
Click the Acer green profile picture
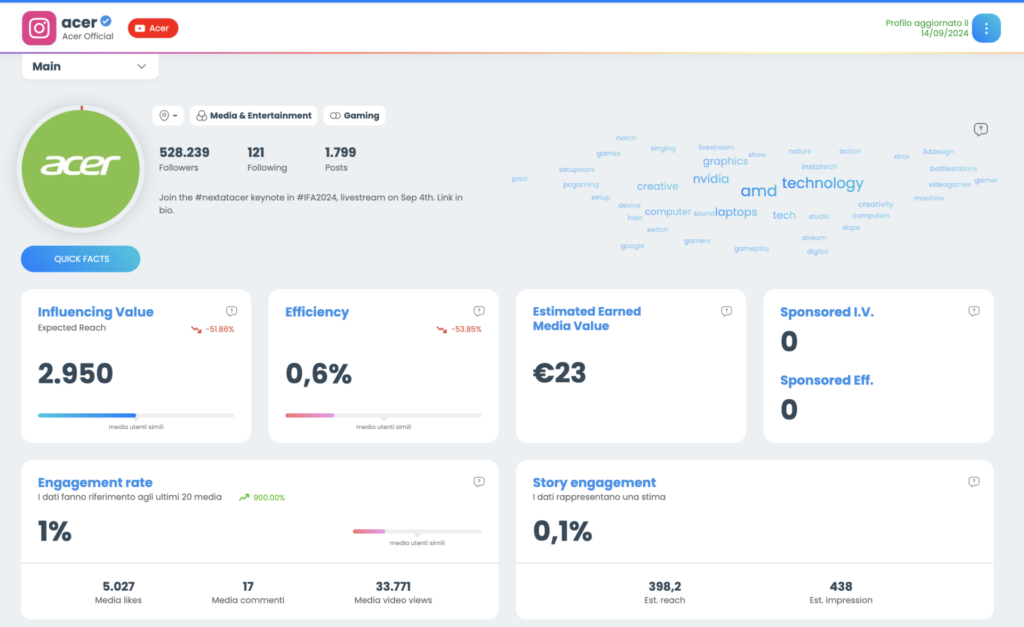point(81,169)
